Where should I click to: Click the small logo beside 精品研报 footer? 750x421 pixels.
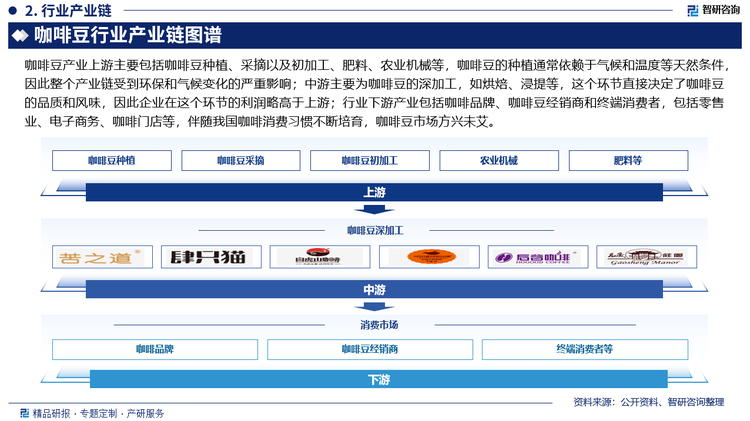tap(24, 413)
